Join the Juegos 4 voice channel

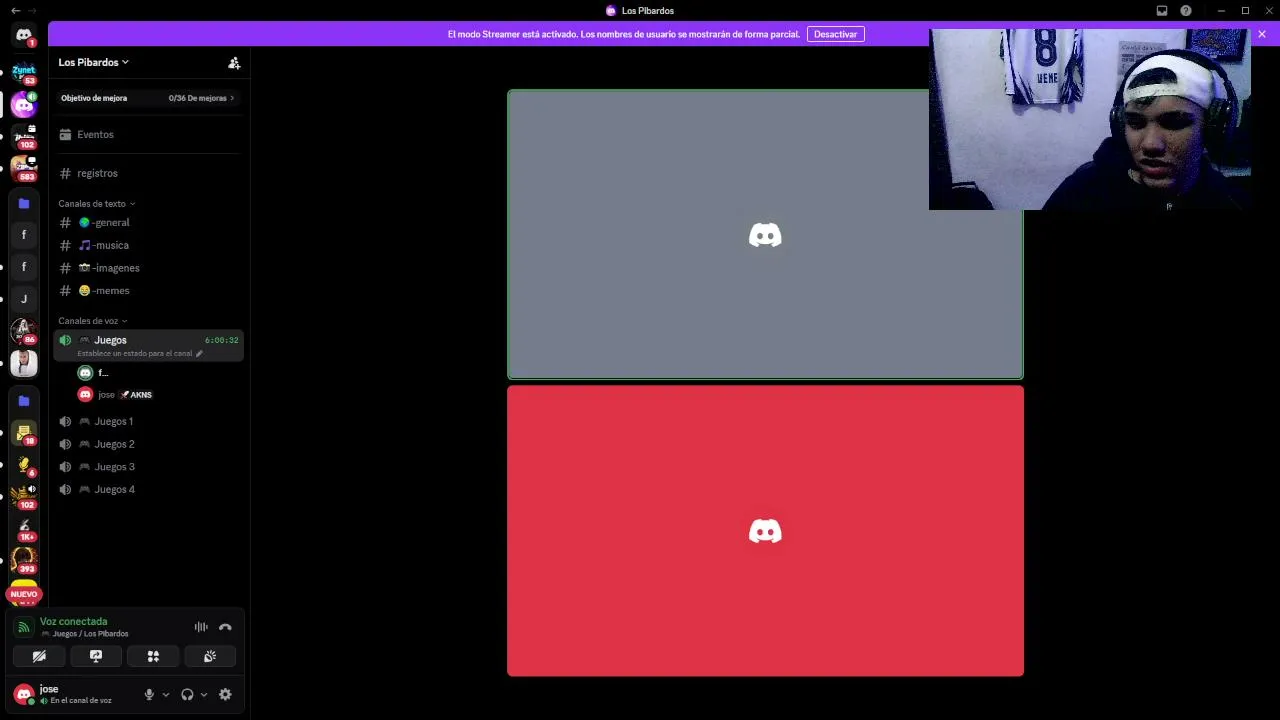[148, 490]
